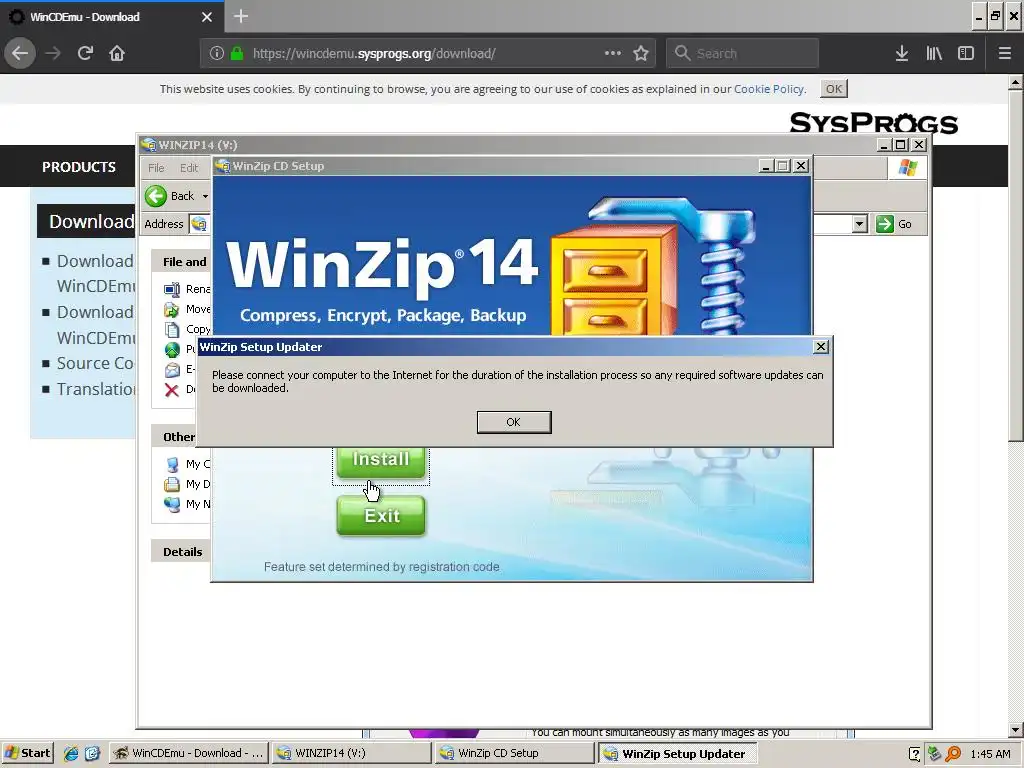Click the Go button in Explorer

click(894, 224)
